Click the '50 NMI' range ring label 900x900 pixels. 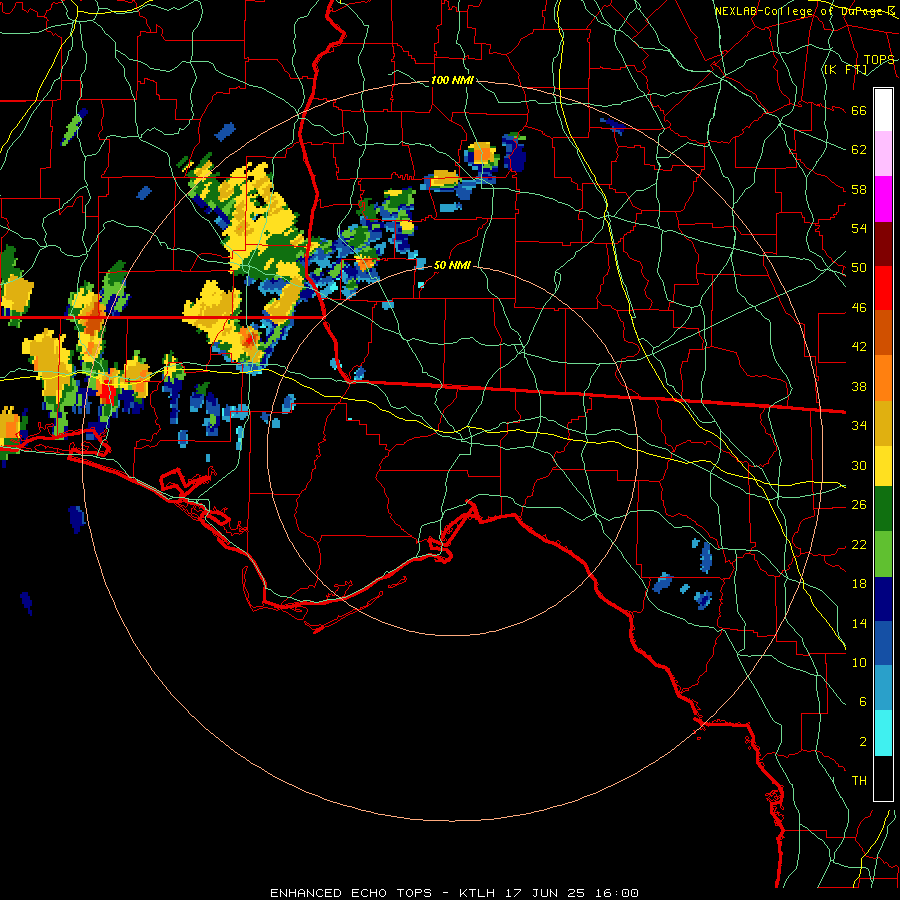452,265
